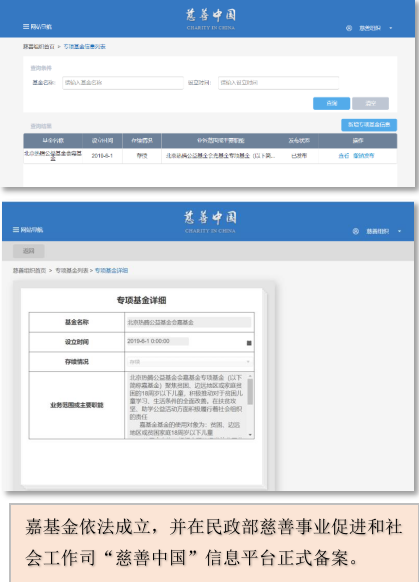Viewport: 419px width, 582px height.
Task: Open 网站导航 hamburger menu in fund list page
Action: pyautogui.click(x=37, y=27)
